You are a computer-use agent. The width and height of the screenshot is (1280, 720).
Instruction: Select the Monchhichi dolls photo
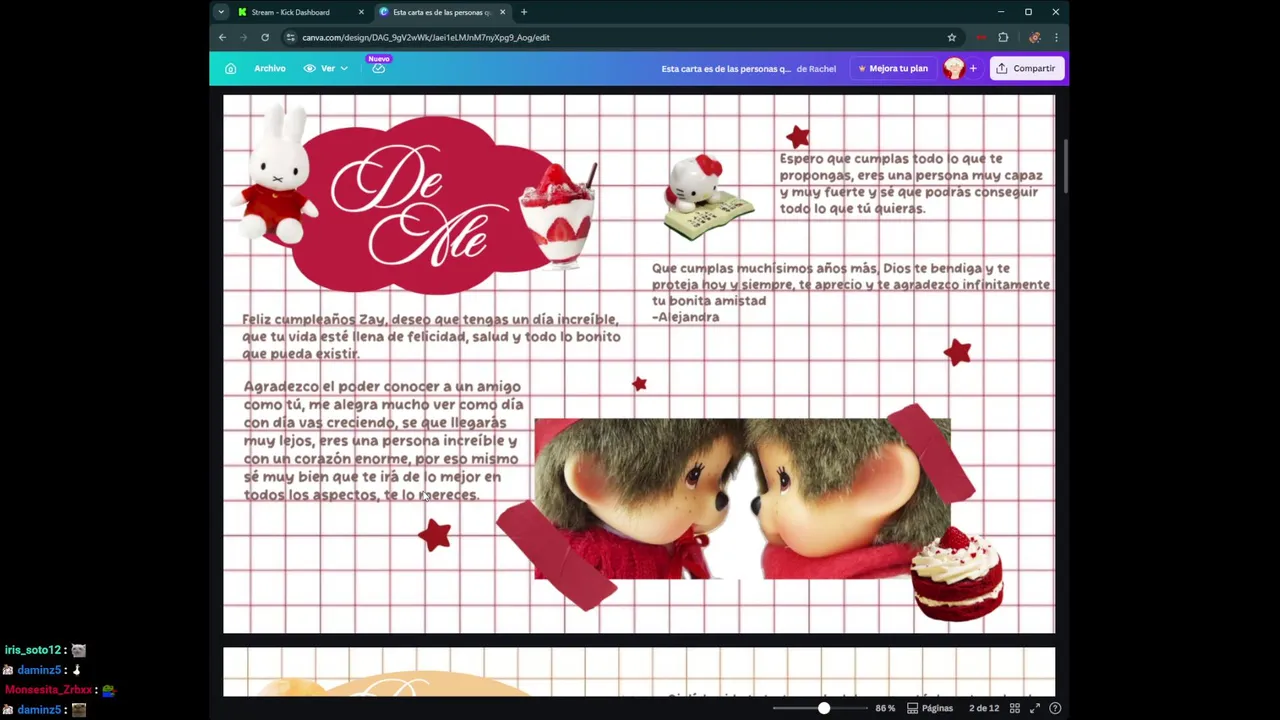(x=742, y=499)
